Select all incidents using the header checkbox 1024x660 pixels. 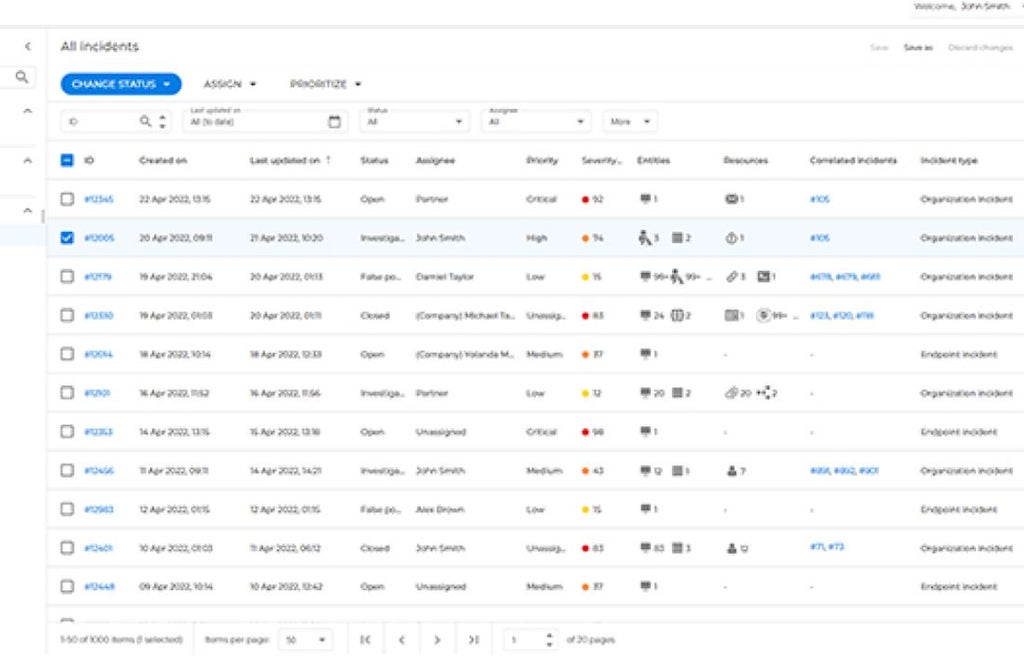click(x=69, y=161)
